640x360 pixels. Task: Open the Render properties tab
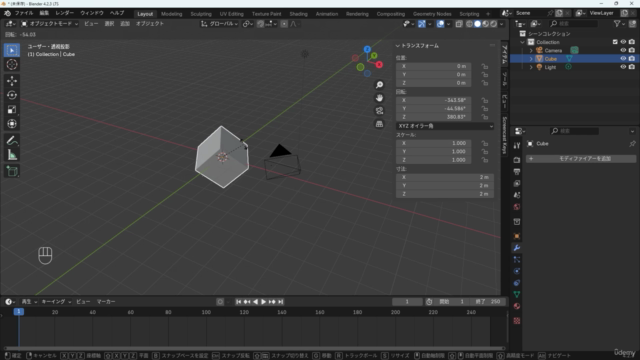point(517,160)
